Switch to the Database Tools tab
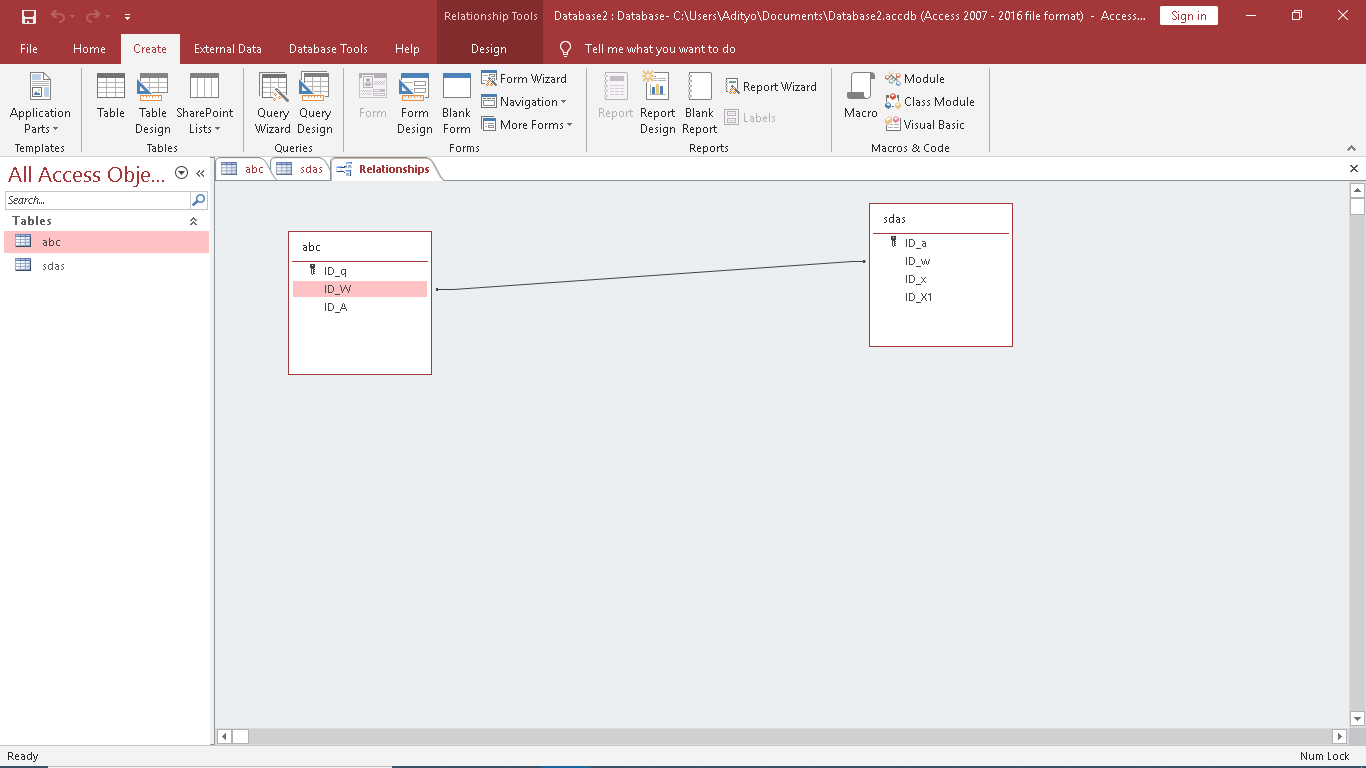The height and width of the screenshot is (768, 1366). (x=328, y=49)
